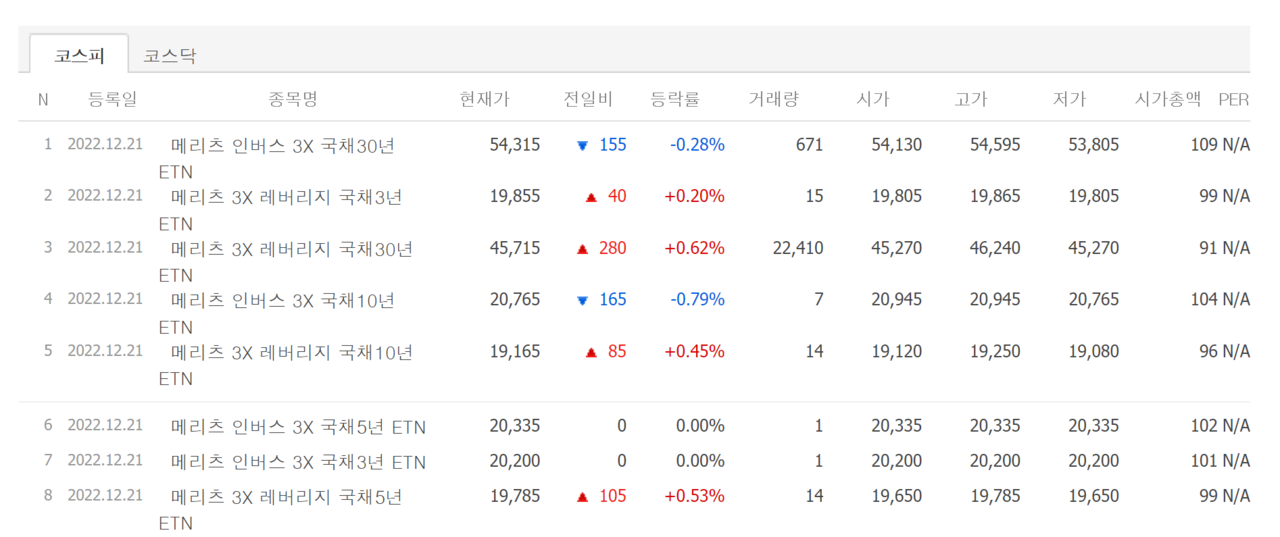Click the market cap value 104

tap(1204, 300)
